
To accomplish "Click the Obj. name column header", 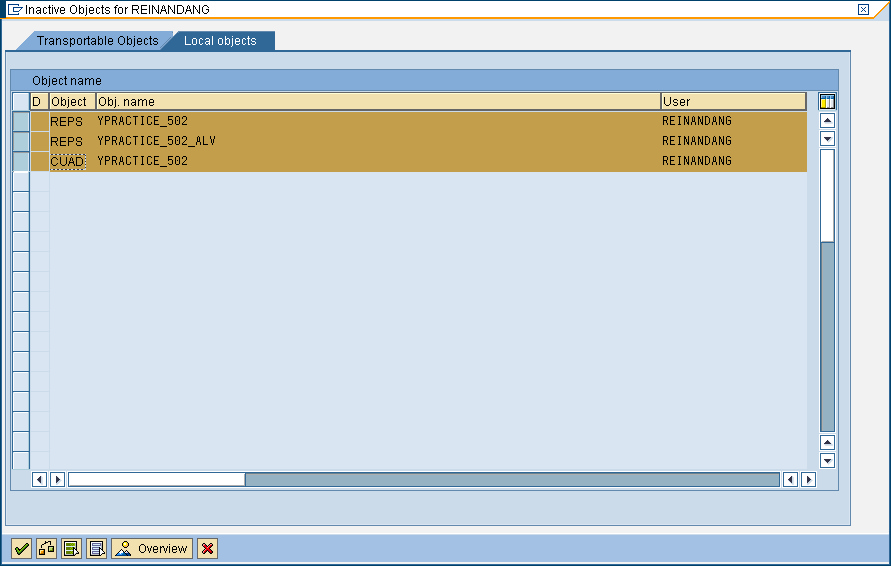I will pos(377,101).
